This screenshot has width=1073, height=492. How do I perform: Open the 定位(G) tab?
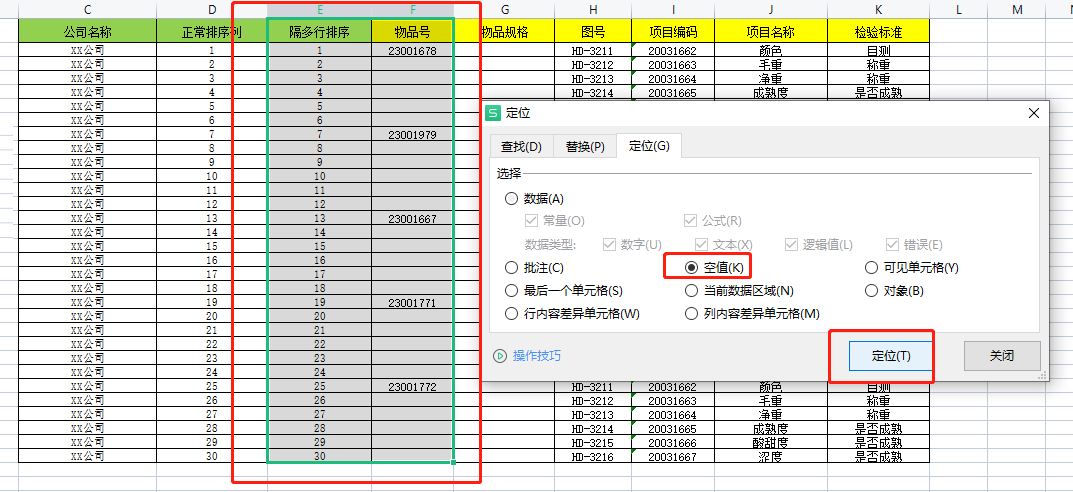click(649, 146)
